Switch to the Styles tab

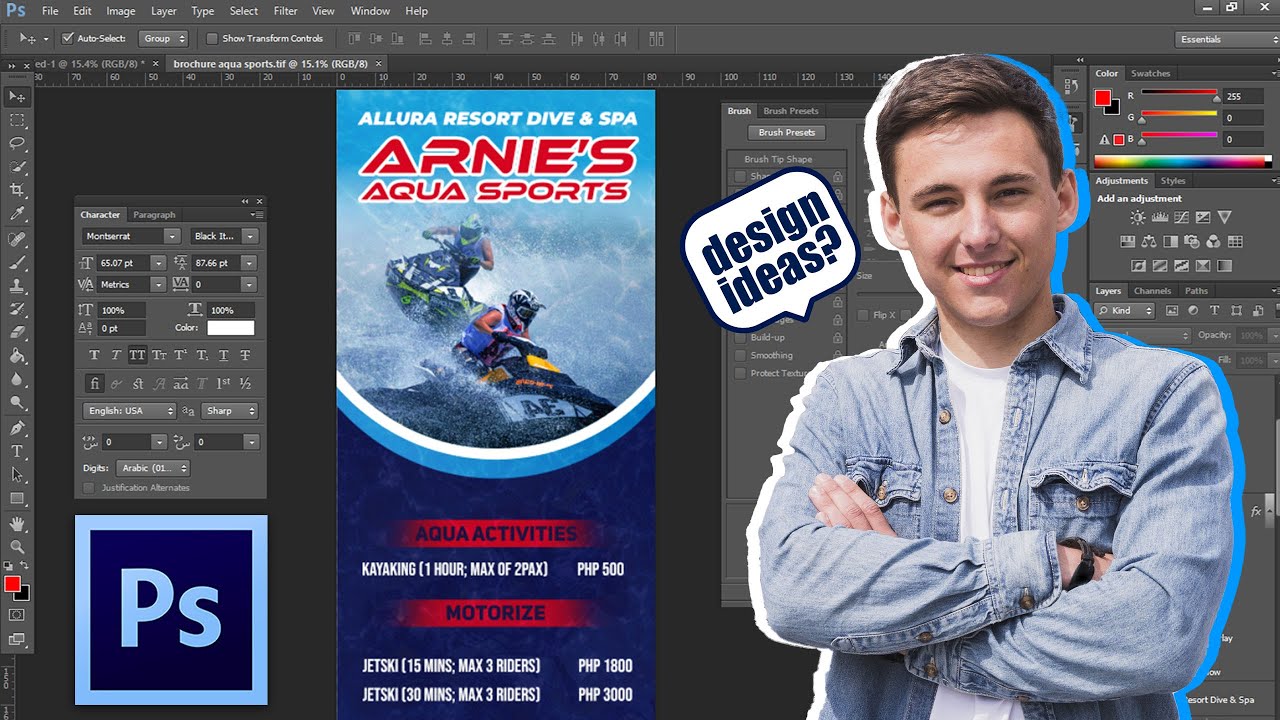1173,181
